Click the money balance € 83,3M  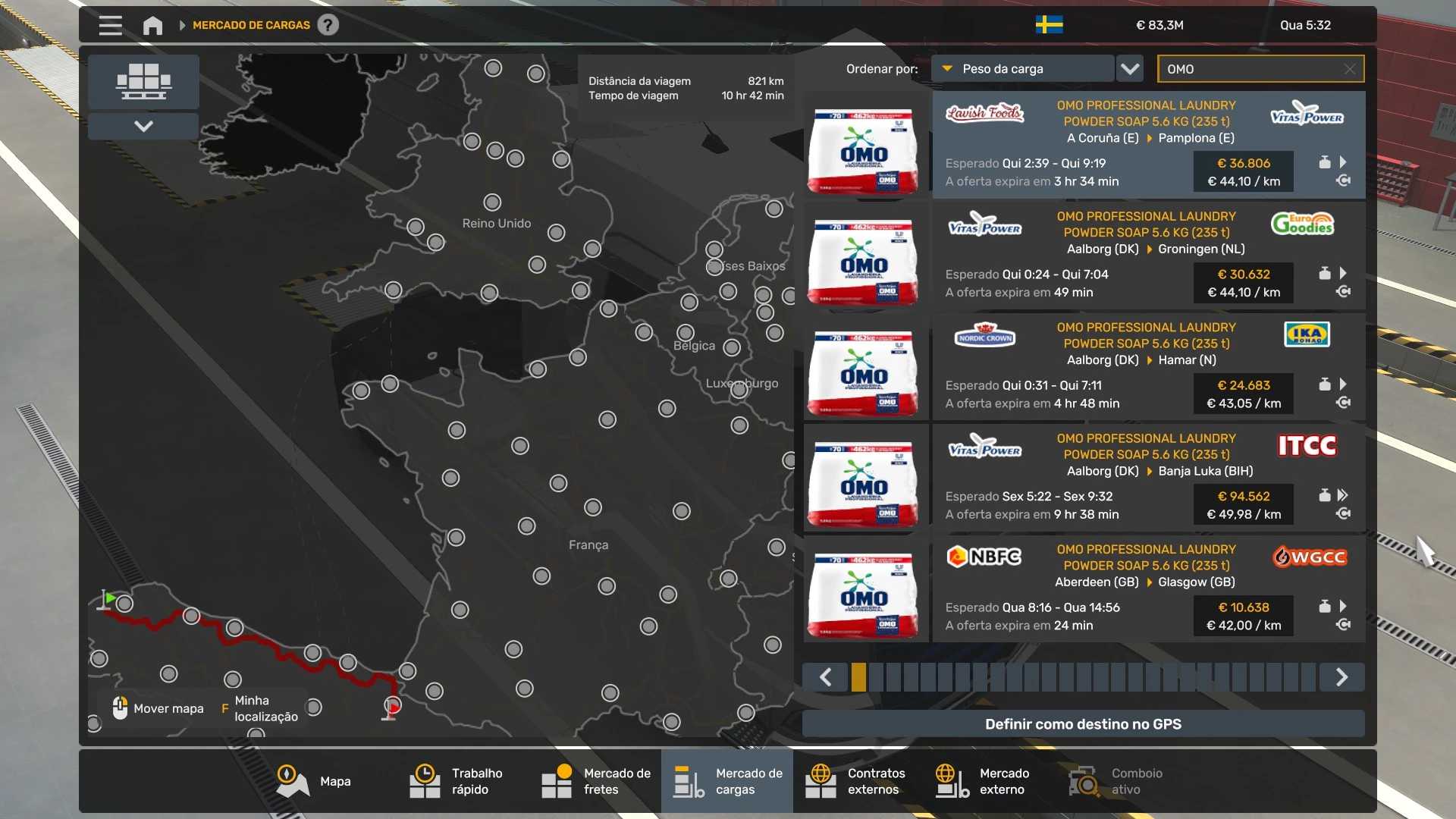(x=1159, y=25)
